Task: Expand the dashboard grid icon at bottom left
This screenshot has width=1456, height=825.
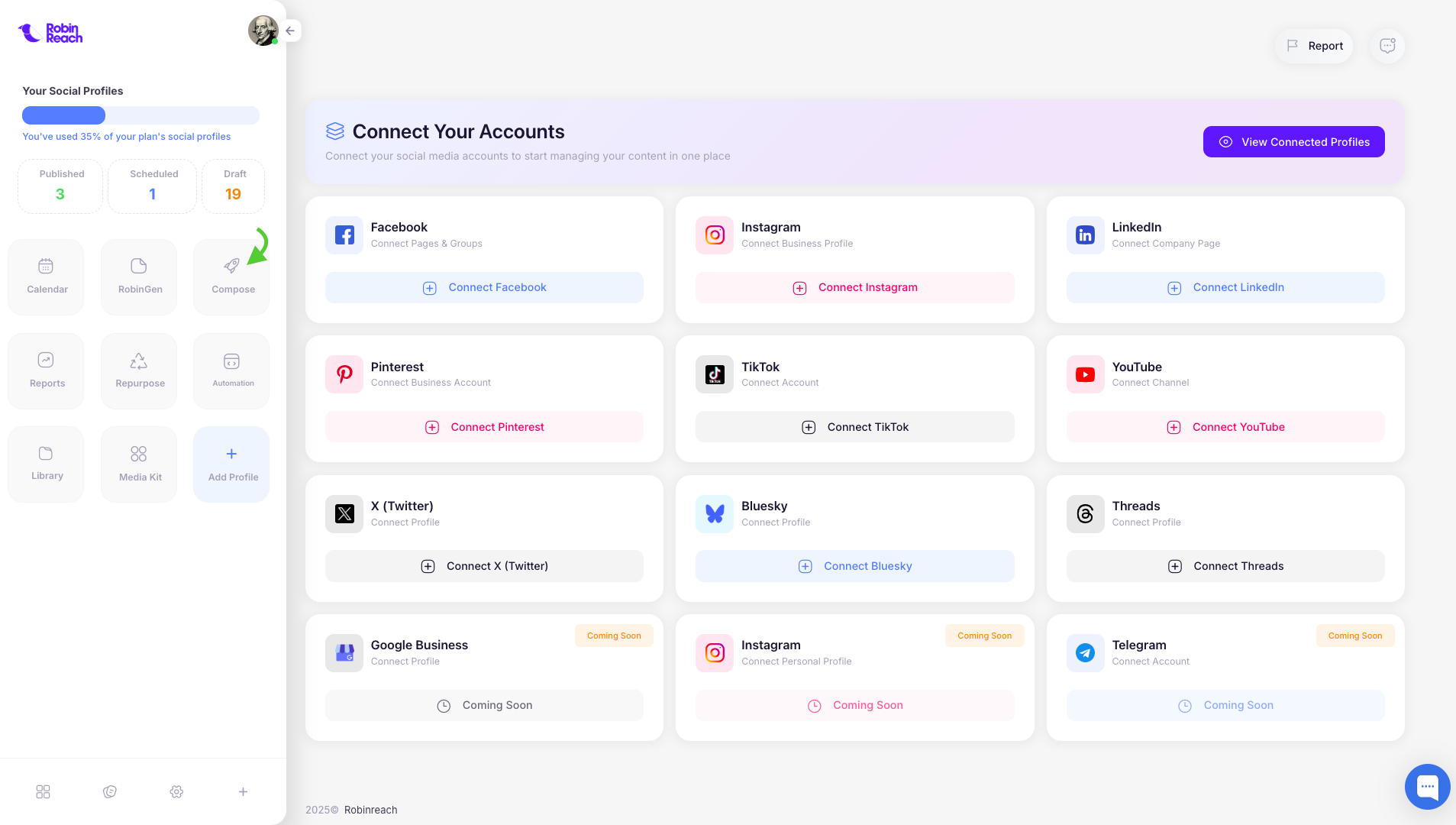Action: coord(43,791)
